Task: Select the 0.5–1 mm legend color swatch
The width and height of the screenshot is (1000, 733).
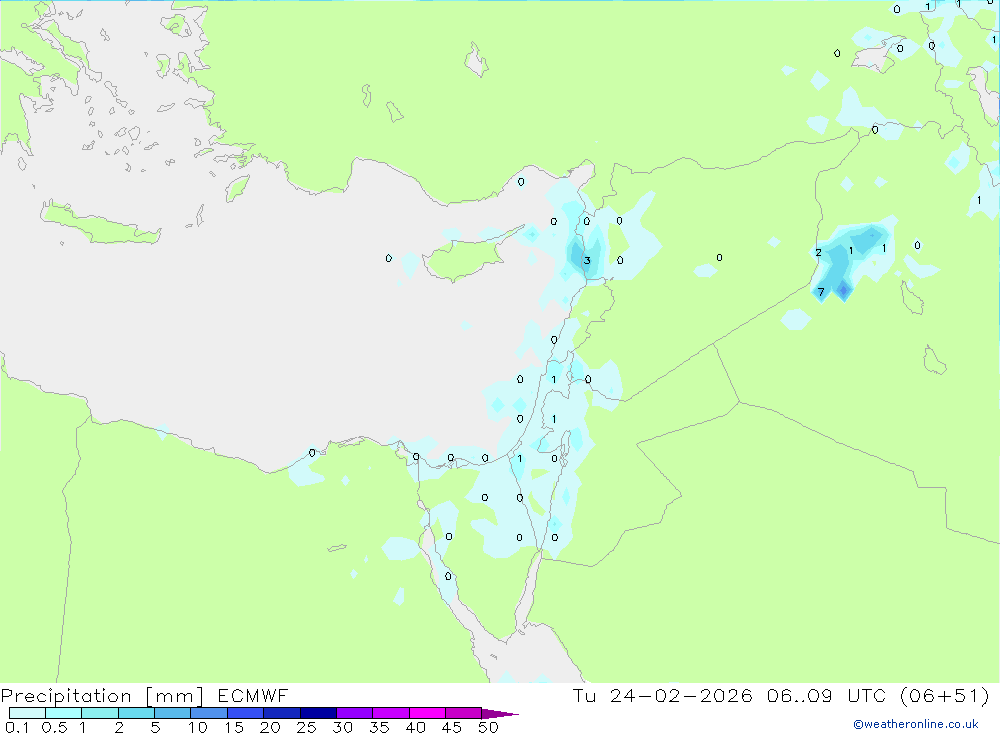Action: pos(63,713)
